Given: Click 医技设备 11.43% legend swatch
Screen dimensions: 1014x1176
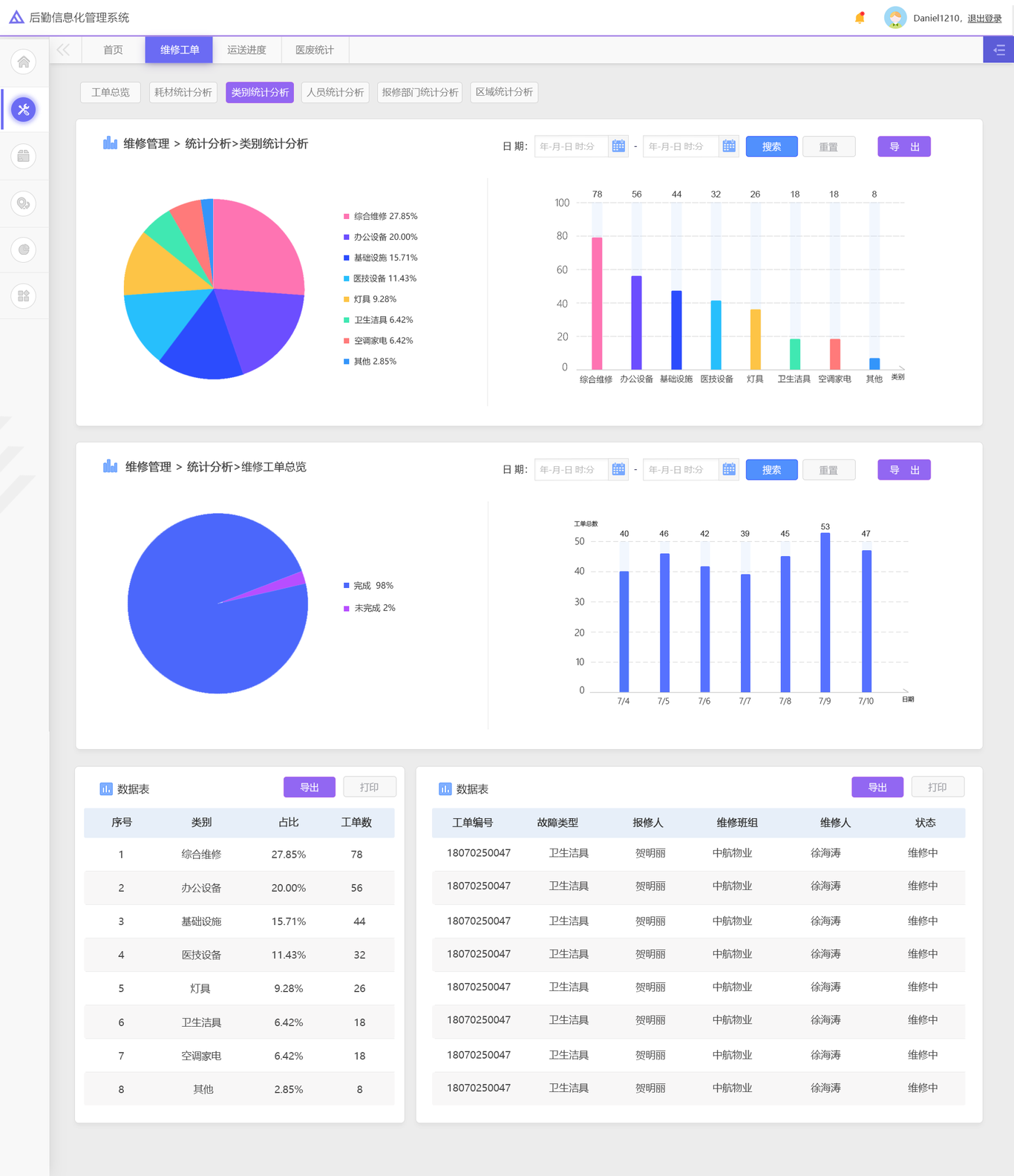Looking at the screenshot, I should point(346,278).
